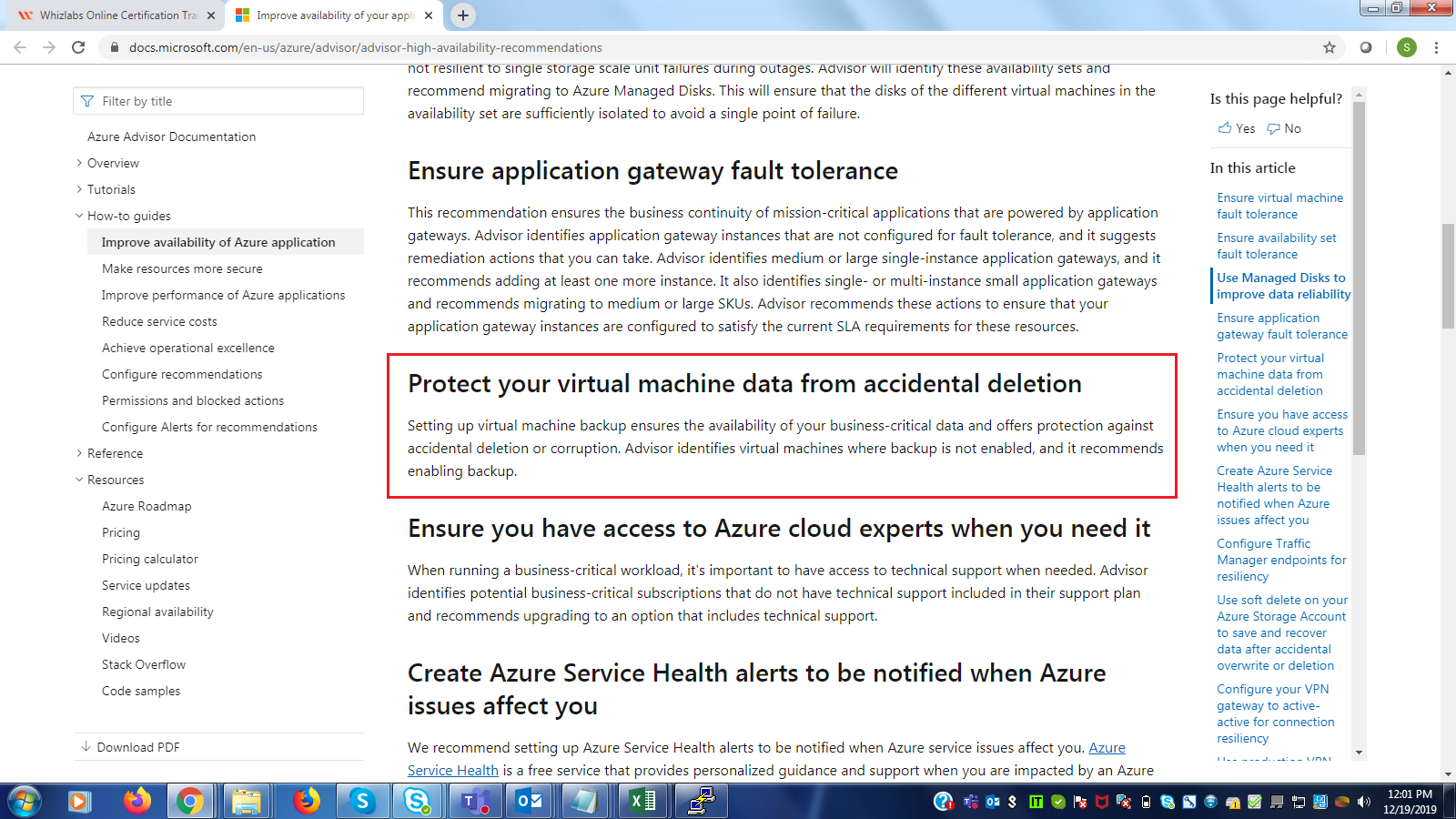Screen dimensions: 1456x819
Task: Open Outlook from the taskbar
Action: click(530, 801)
